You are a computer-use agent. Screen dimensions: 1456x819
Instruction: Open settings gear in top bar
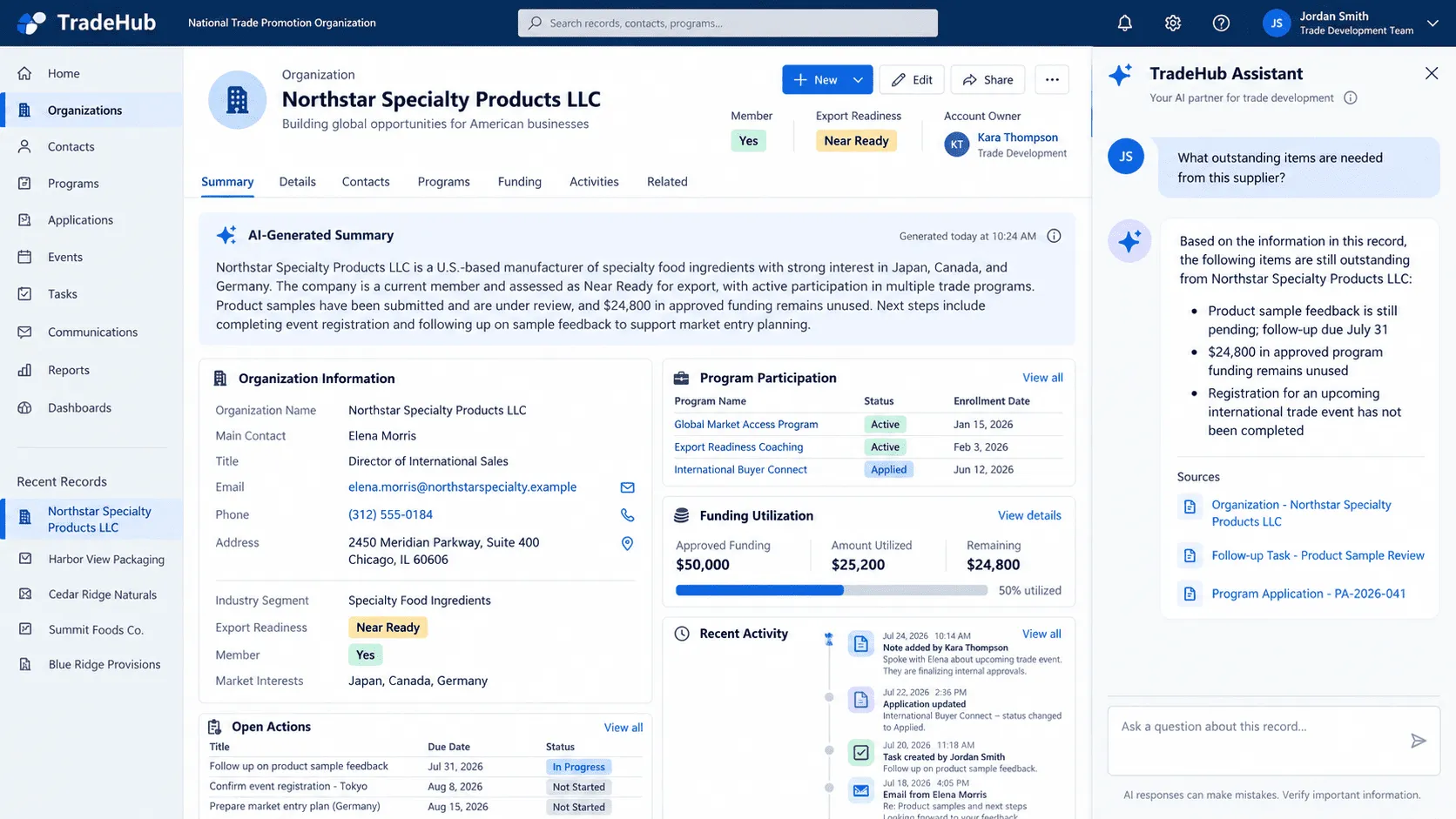pyautogui.click(x=1173, y=23)
